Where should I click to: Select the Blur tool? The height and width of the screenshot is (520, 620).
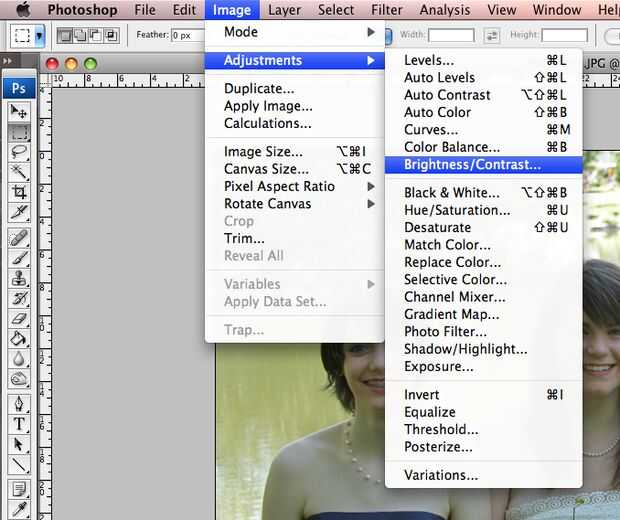[x=19, y=359]
